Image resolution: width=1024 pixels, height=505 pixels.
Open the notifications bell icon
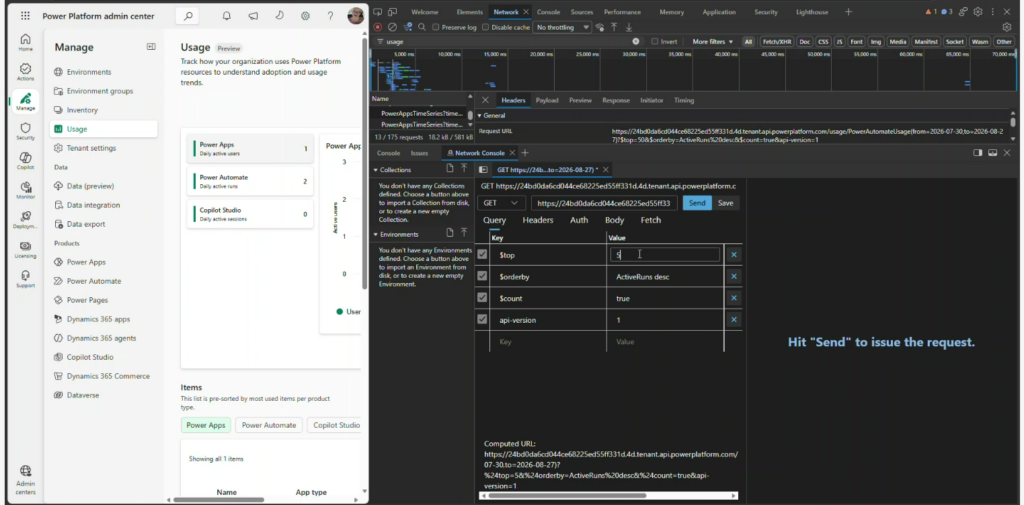pos(227,16)
